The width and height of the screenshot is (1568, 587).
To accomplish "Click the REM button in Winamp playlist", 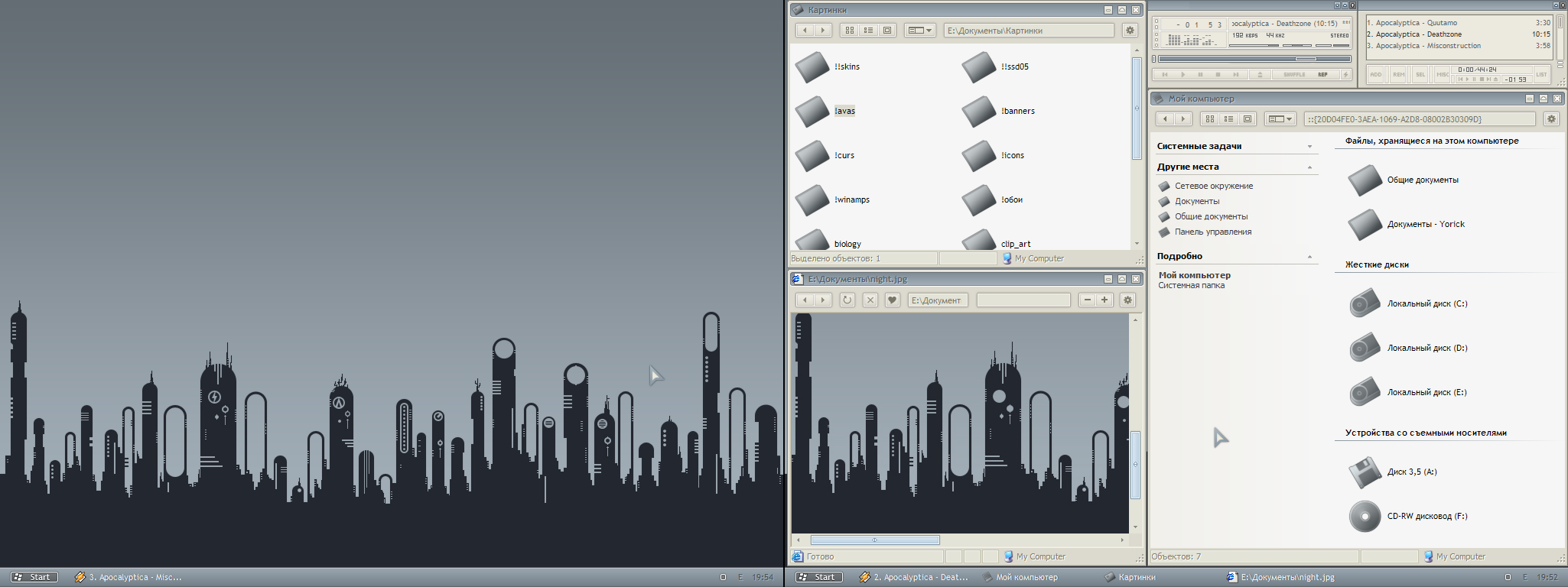I will 1399,74.
